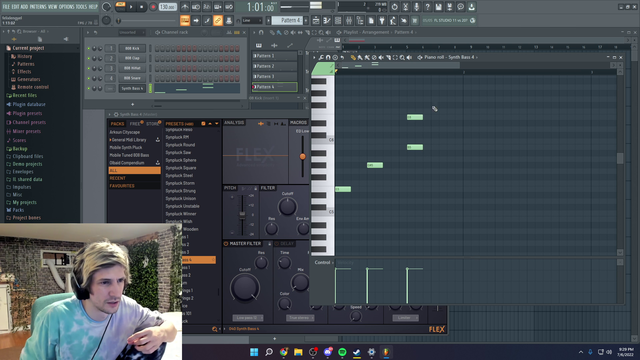The width and height of the screenshot is (640, 360).
Task: Add a channel with the plus button
Action: (x=132, y=104)
